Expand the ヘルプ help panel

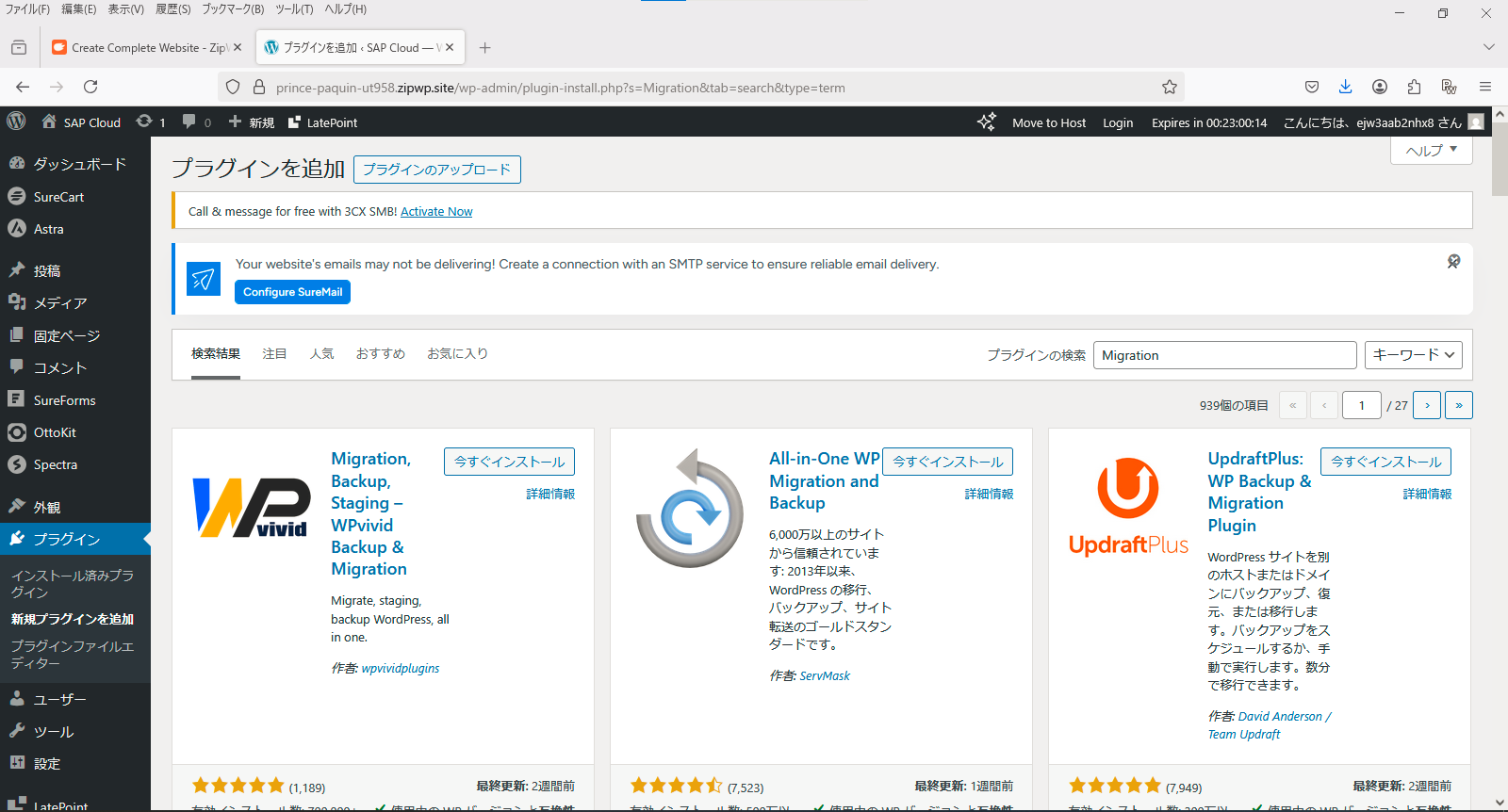click(1432, 150)
